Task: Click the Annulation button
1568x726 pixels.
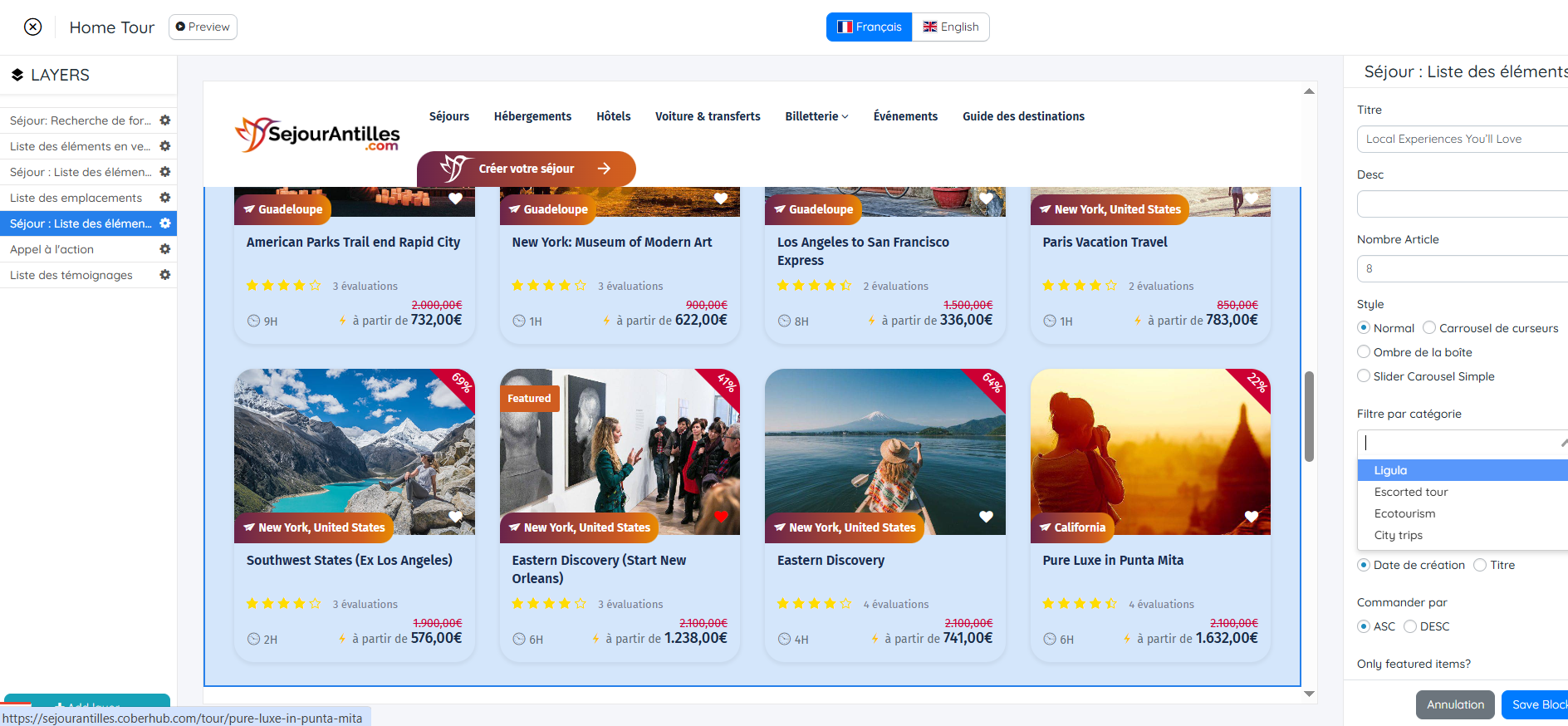Action: [1454, 704]
